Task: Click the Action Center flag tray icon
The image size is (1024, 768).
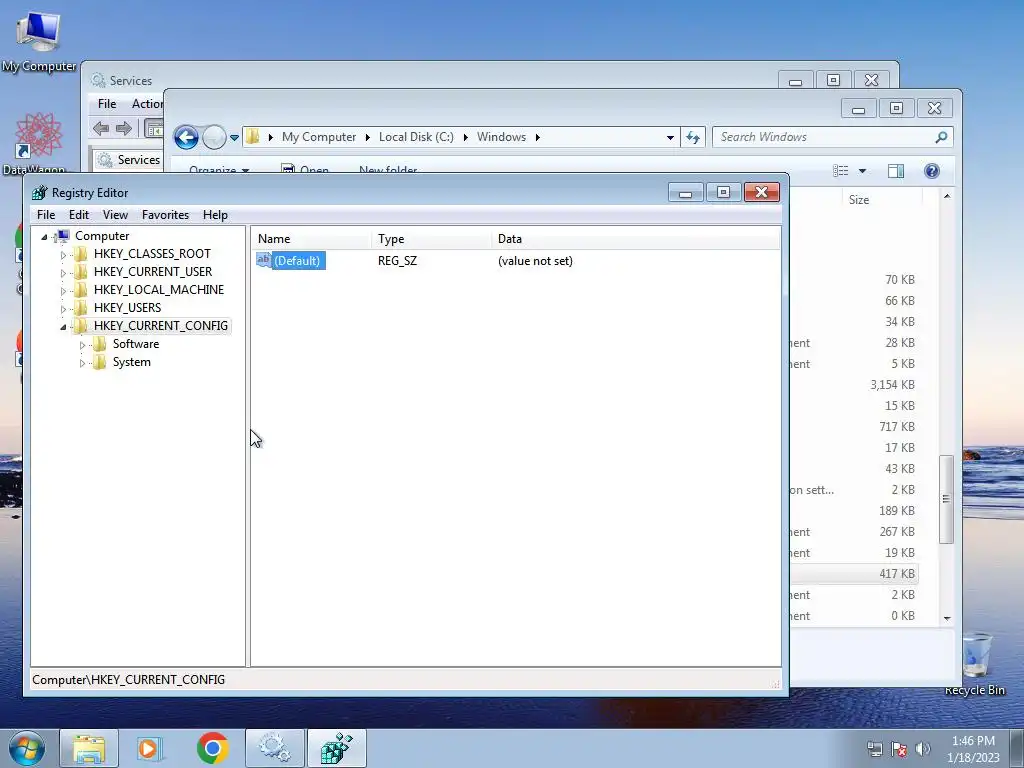Action: point(899,749)
